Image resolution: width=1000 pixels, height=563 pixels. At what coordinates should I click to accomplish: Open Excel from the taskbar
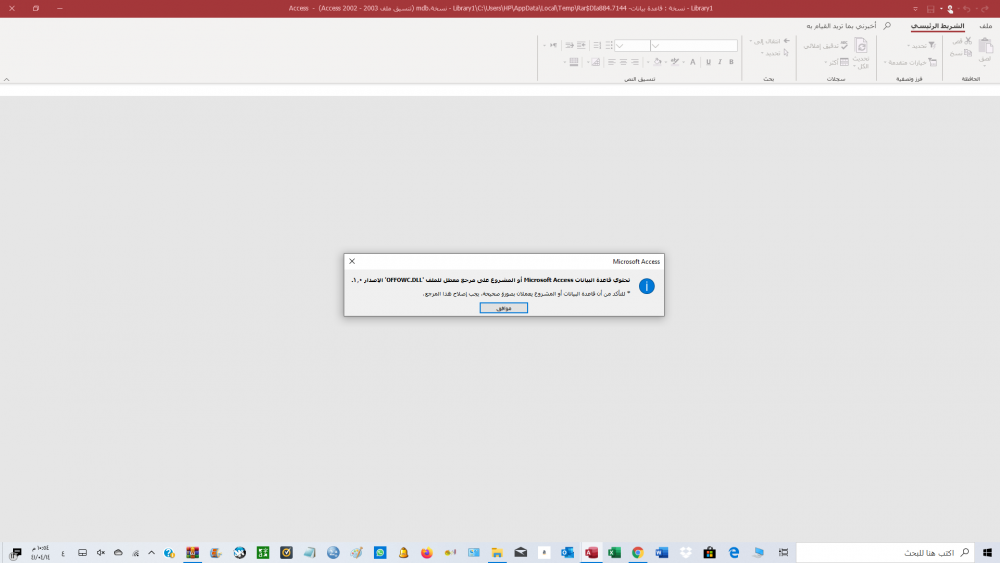coord(614,553)
